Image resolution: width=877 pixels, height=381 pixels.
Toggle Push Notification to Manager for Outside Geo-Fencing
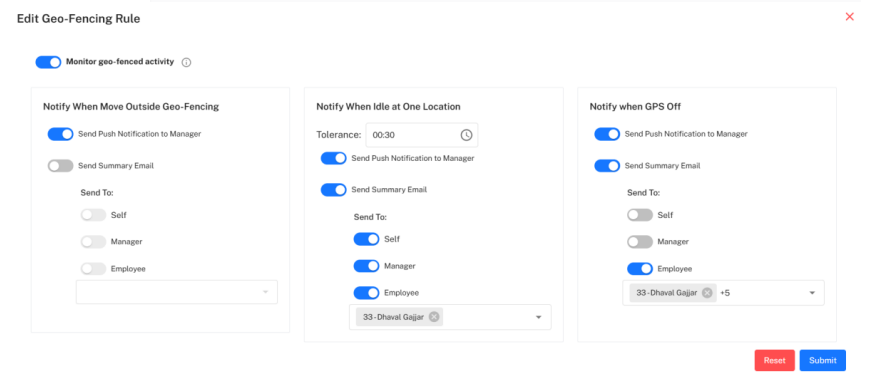pyautogui.click(x=60, y=134)
